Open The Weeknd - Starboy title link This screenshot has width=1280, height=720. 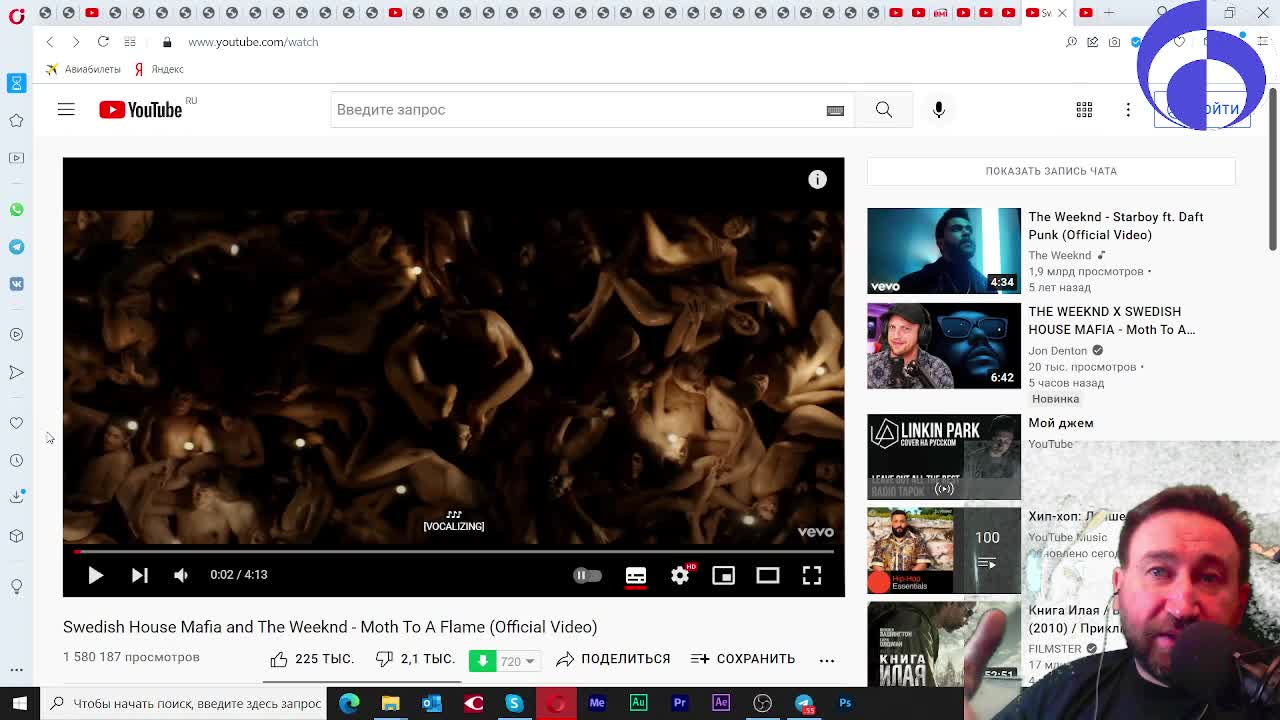[x=1116, y=226]
